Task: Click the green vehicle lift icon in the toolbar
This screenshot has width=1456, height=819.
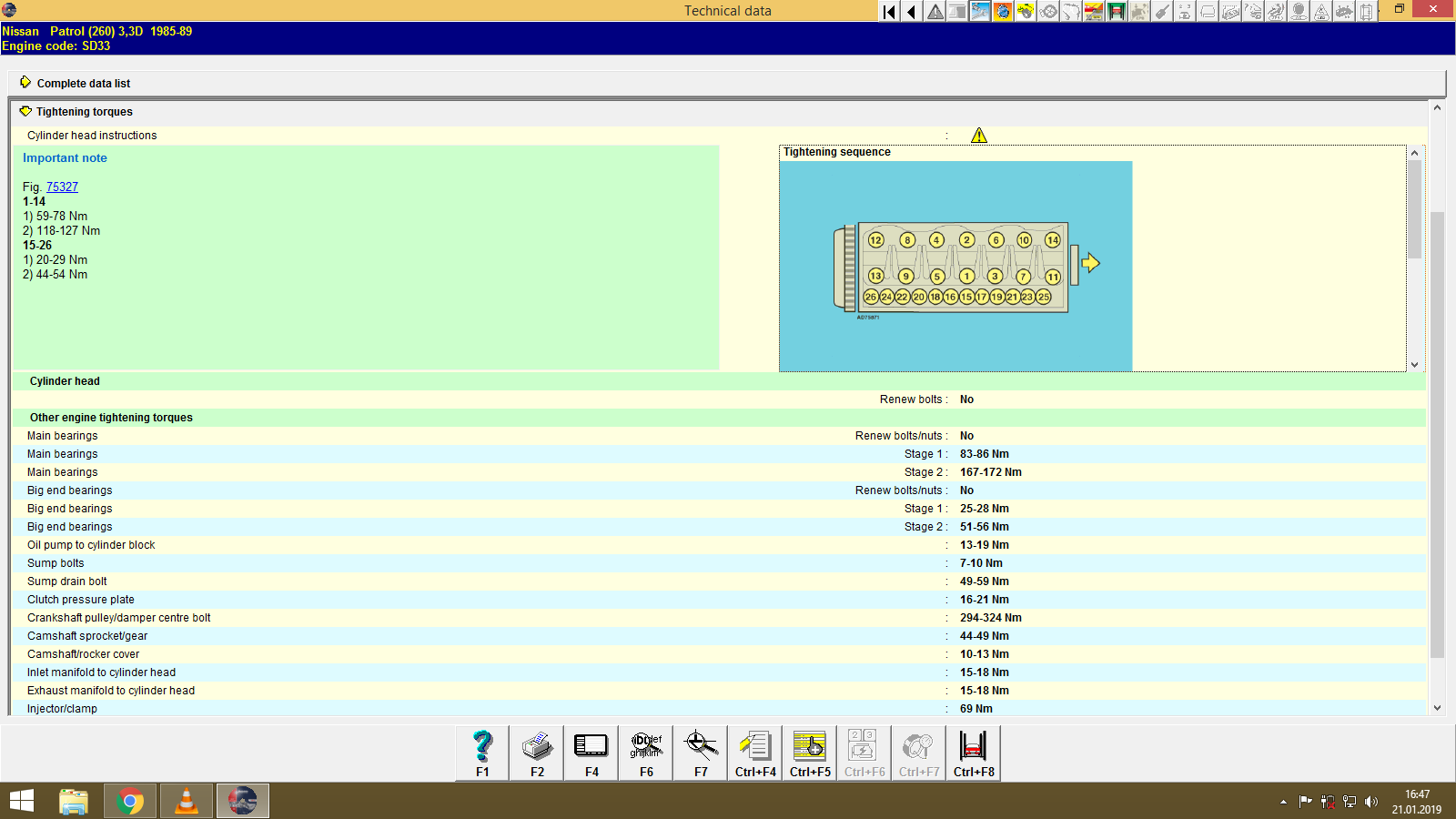Action: click(x=1114, y=12)
